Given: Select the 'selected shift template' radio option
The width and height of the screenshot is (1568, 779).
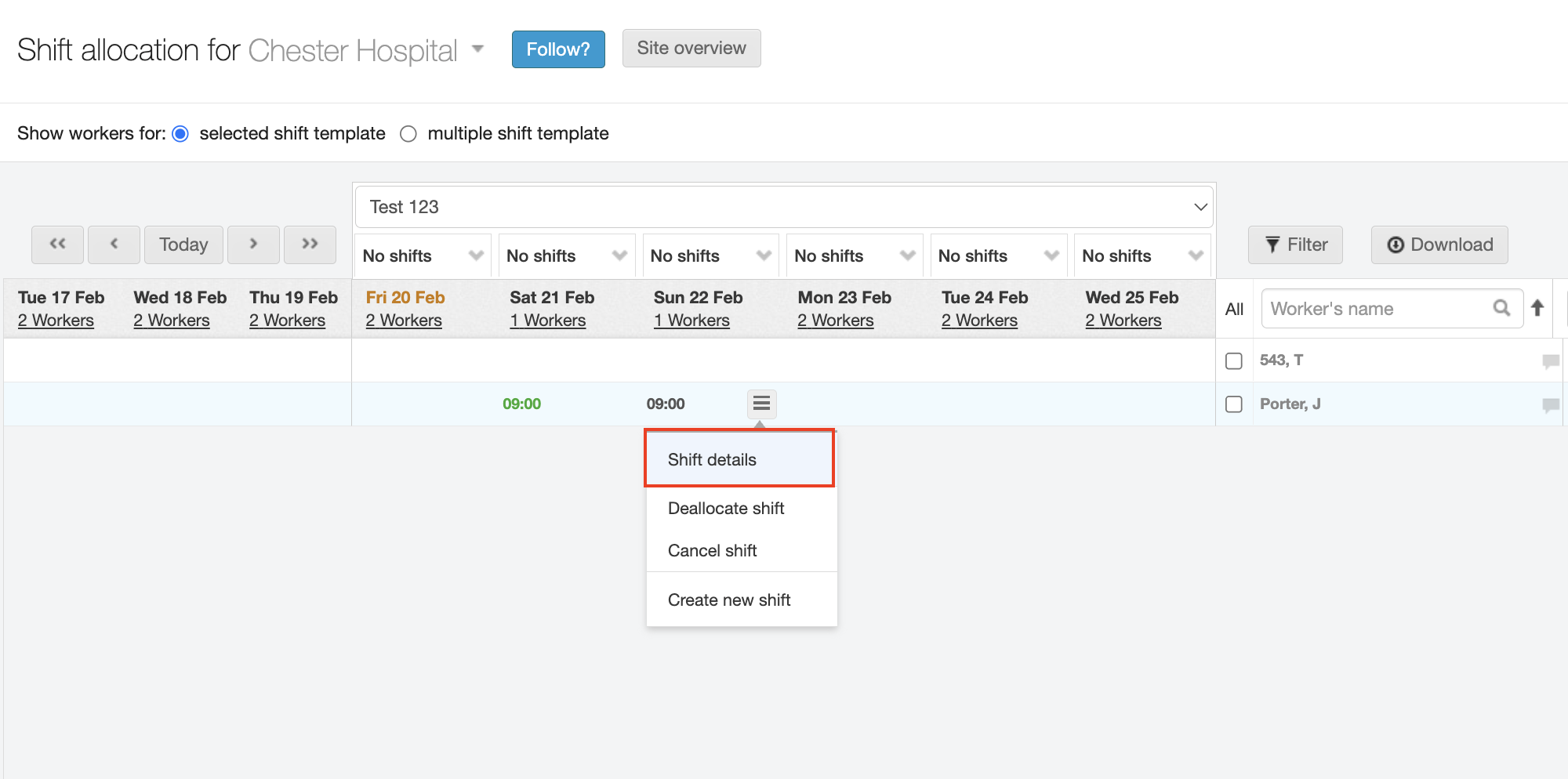Looking at the screenshot, I should tap(180, 134).
